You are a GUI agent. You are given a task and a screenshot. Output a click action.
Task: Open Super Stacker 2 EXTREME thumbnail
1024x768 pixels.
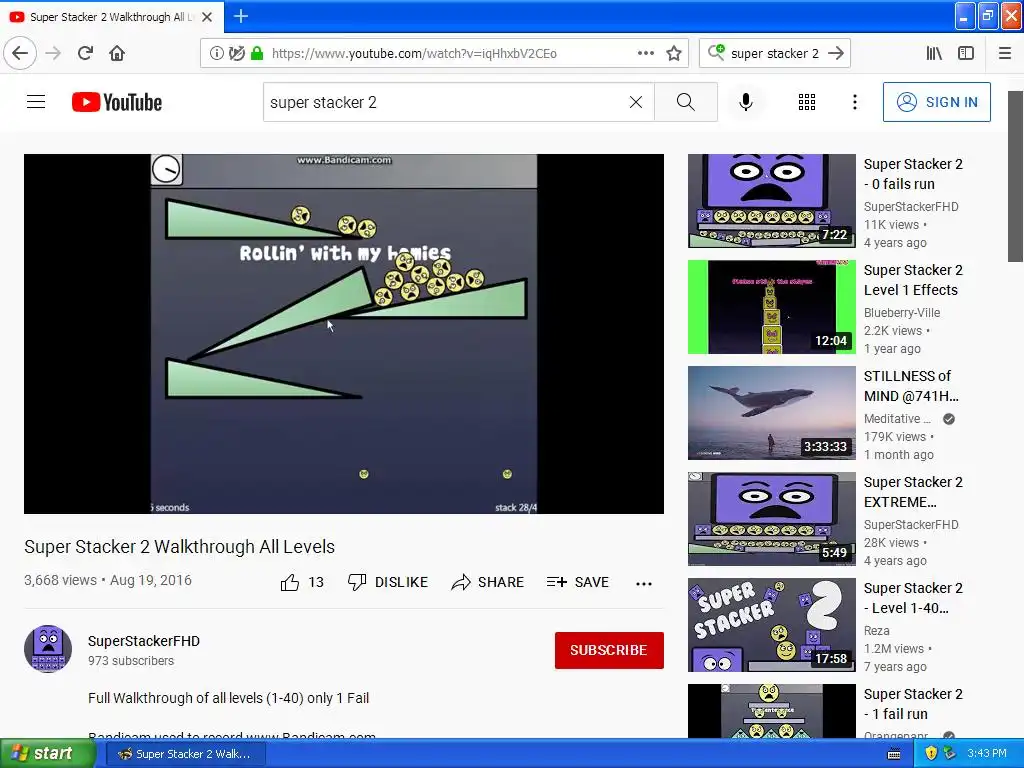771,519
